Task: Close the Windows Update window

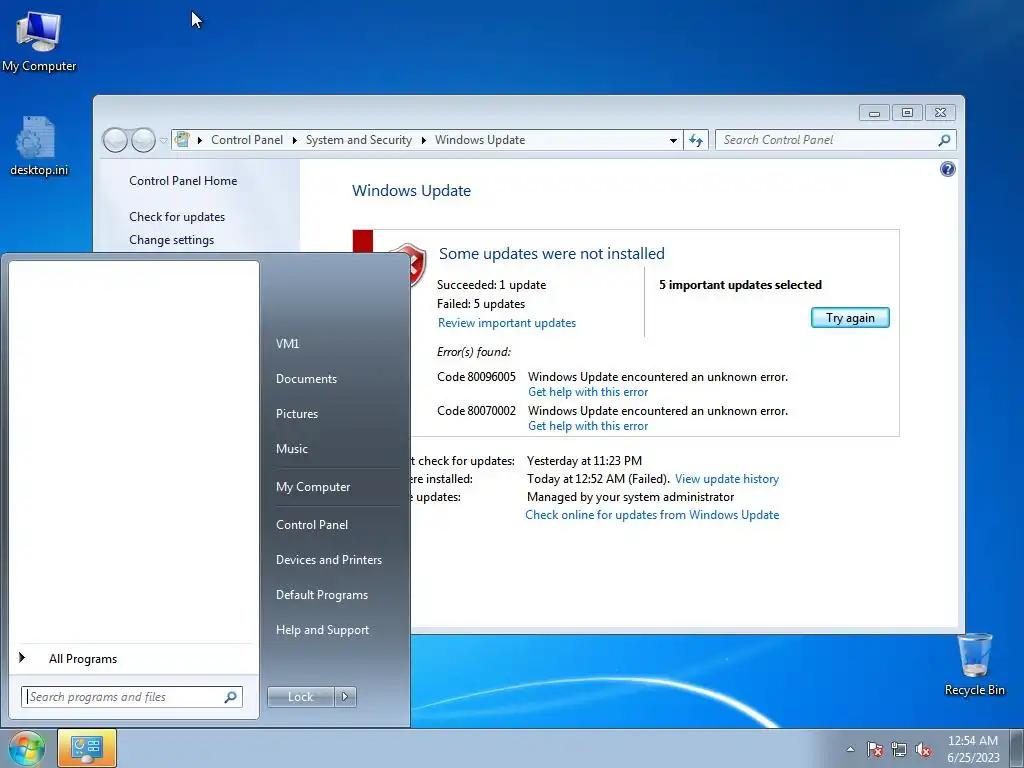Action: [x=940, y=113]
